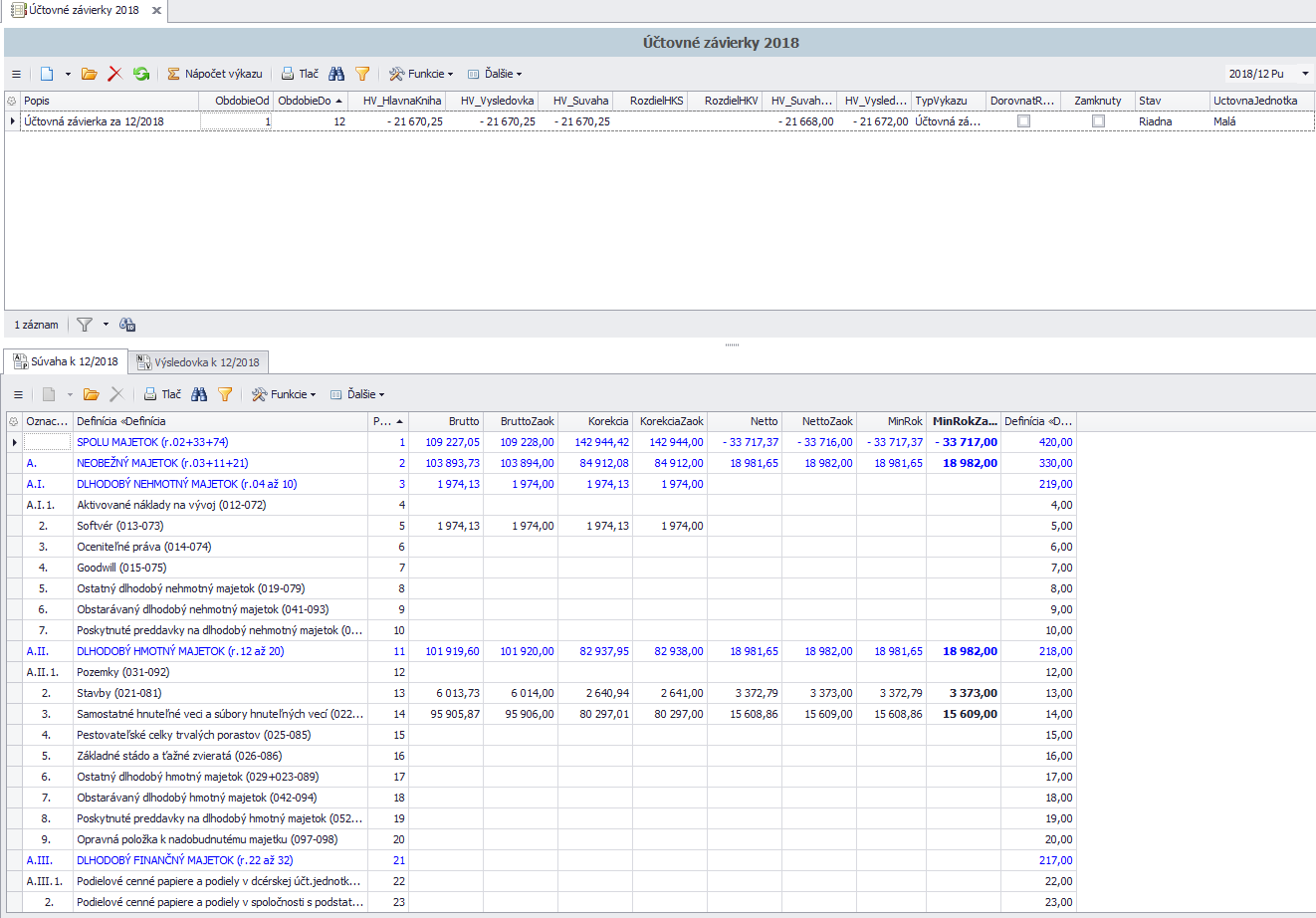This screenshot has width=1316, height=918.
Task: Click the new document icon in top toolbar
Action: tap(47, 74)
